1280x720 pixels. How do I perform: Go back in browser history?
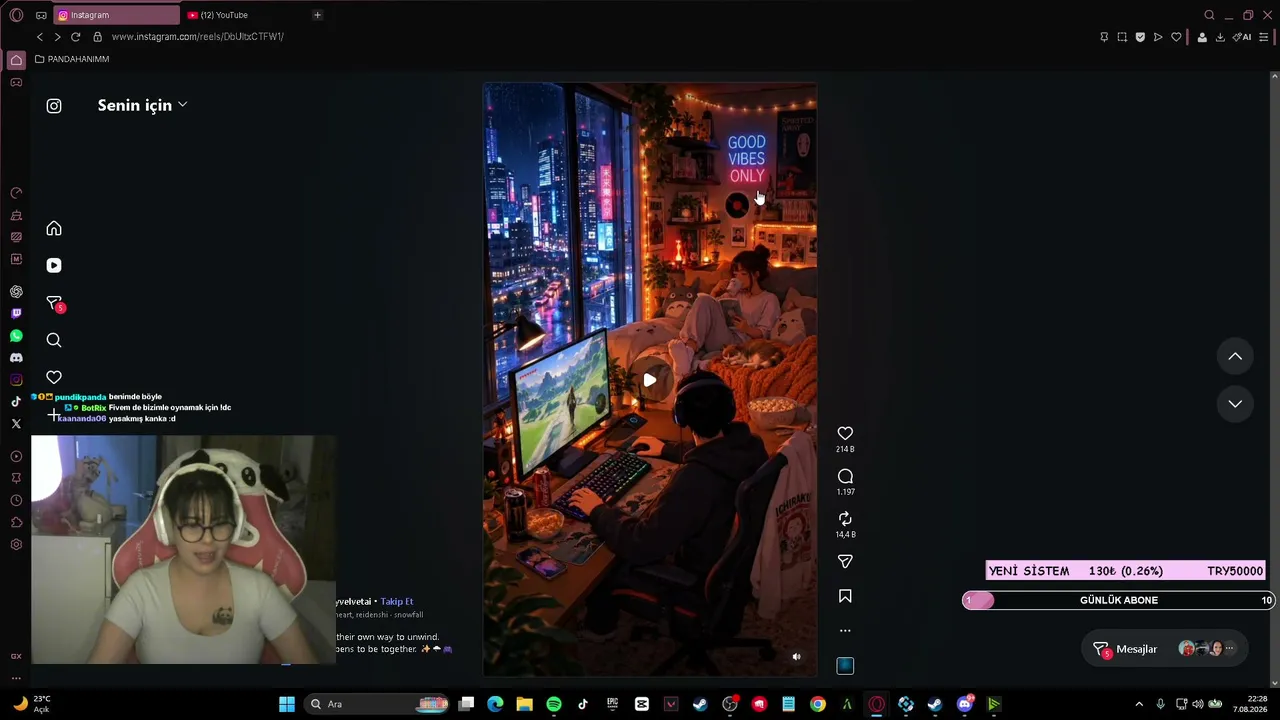tap(40, 37)
